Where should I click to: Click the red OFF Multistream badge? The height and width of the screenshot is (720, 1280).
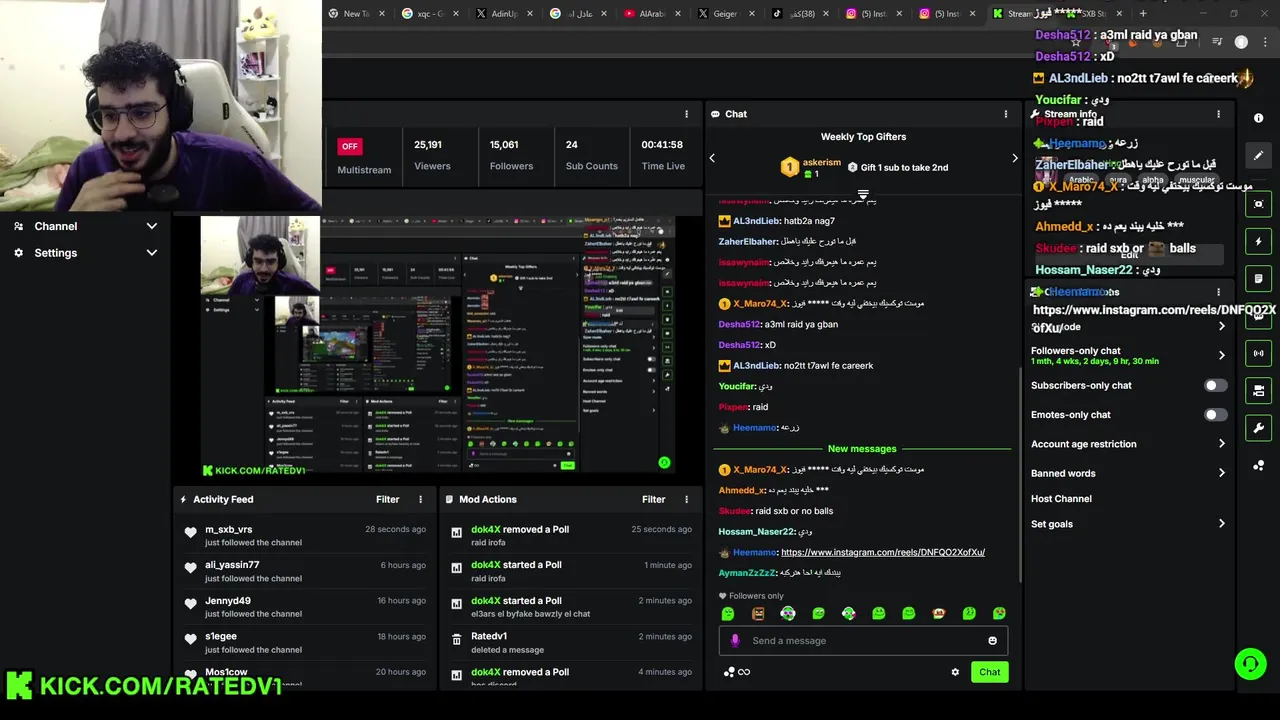pyautogui.click(x=349, y=146)
